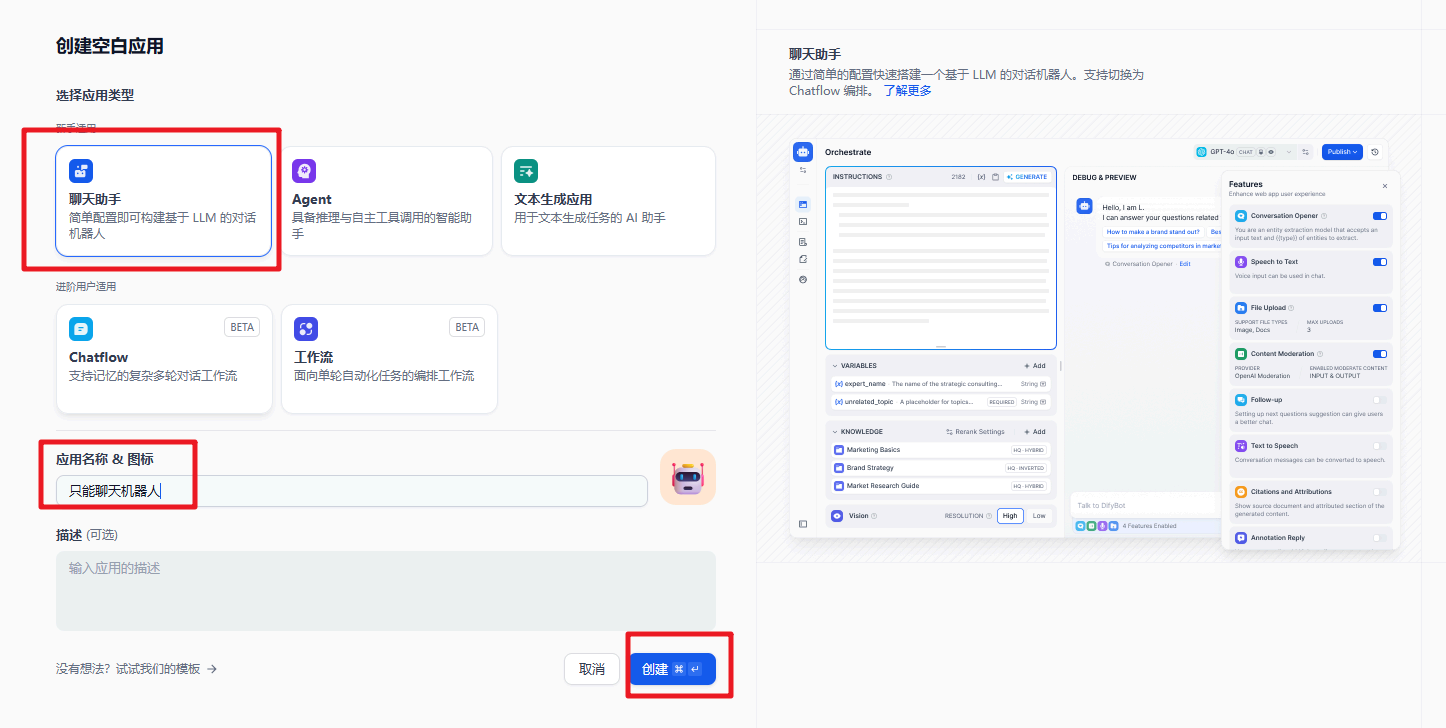Image resolution: width=1446 pixels, height=728 pixels.
Task: Select the 聊天助手 app type card
Action: point(164,201)
